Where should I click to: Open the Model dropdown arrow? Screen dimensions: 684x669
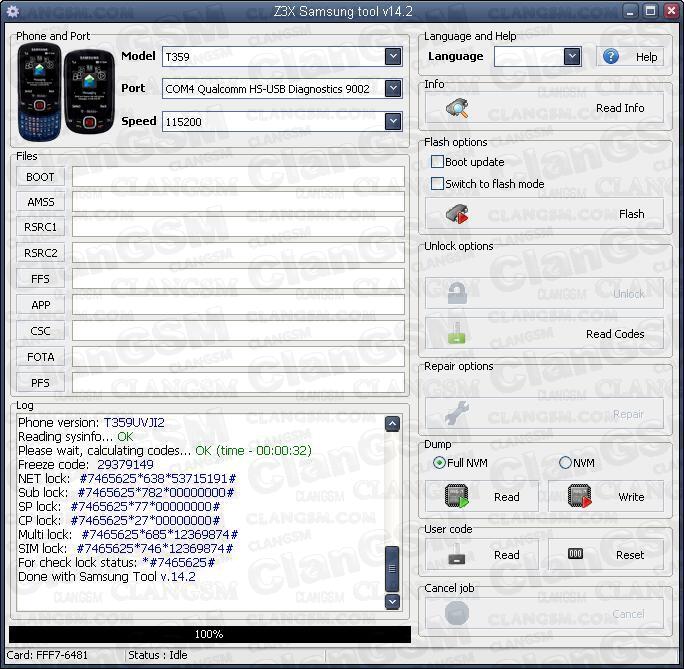click(393, 56)
